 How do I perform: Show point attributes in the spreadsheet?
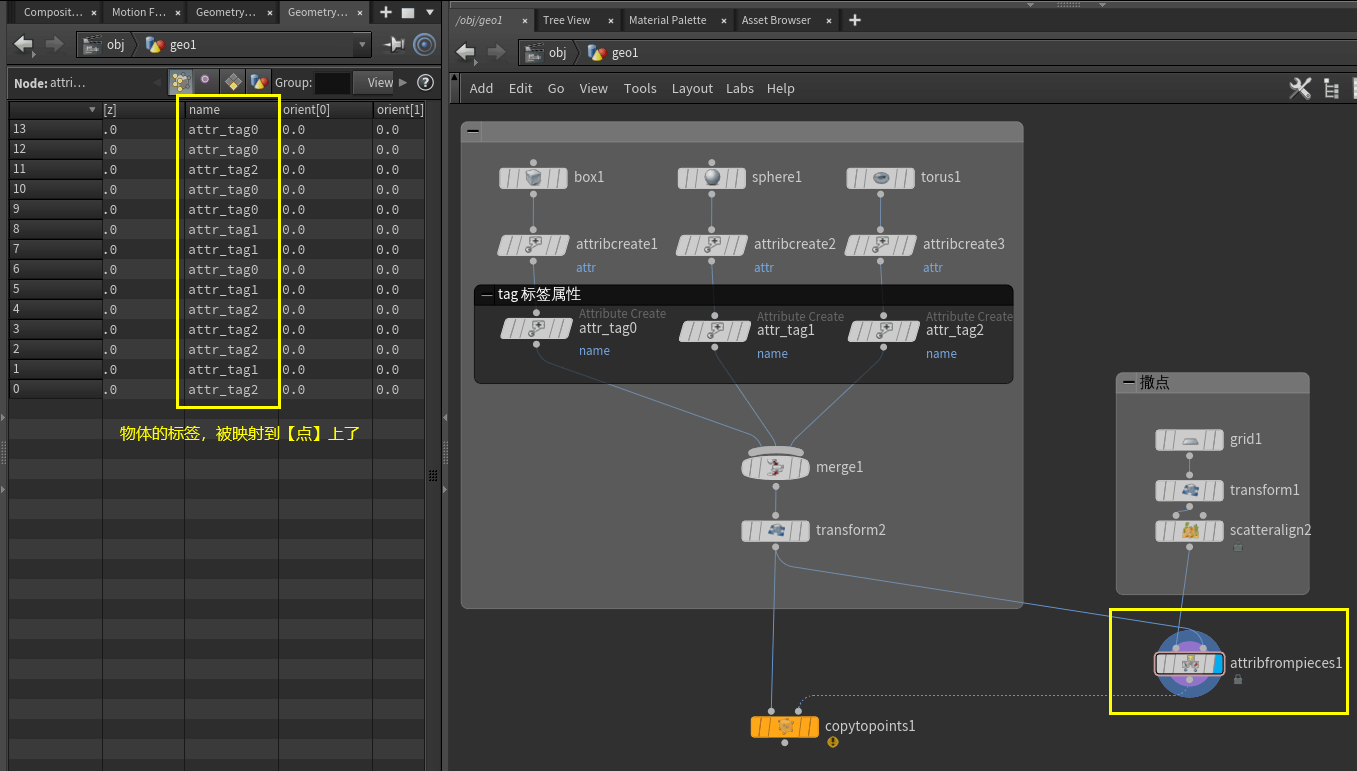181,82
